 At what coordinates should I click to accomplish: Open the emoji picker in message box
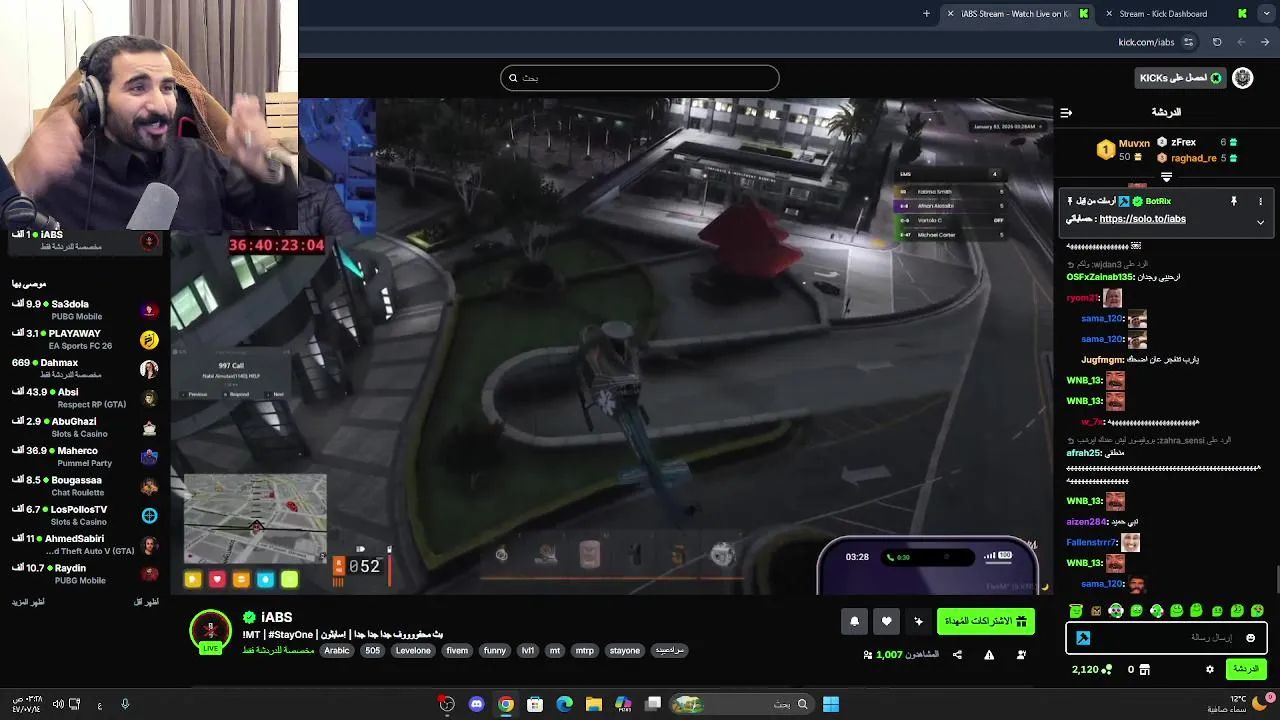coord(1250,638)
